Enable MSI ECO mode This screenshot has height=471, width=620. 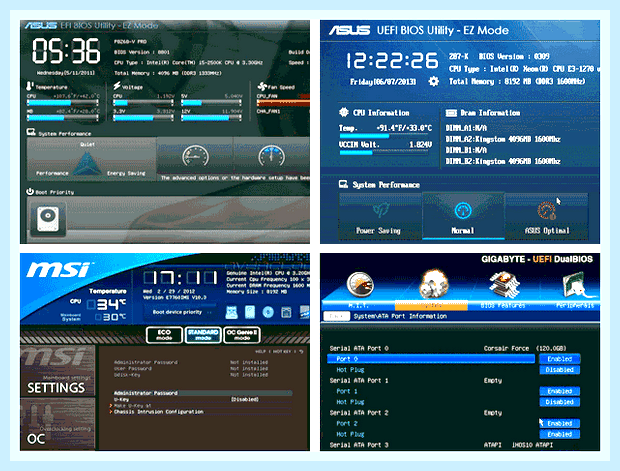(164, 335)
